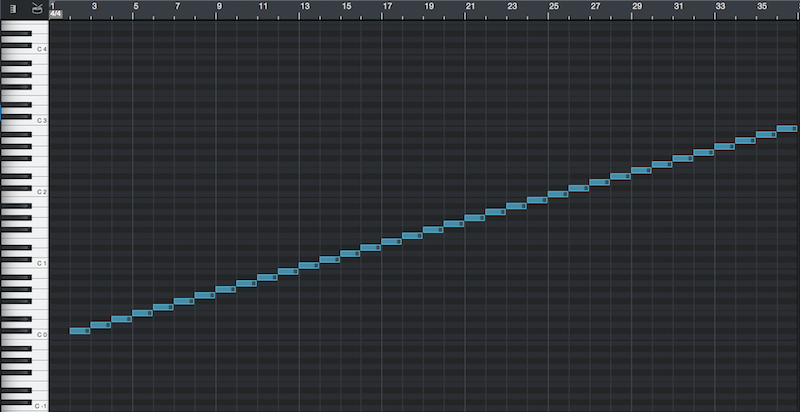Switch to drum view icon

point(37,8)
